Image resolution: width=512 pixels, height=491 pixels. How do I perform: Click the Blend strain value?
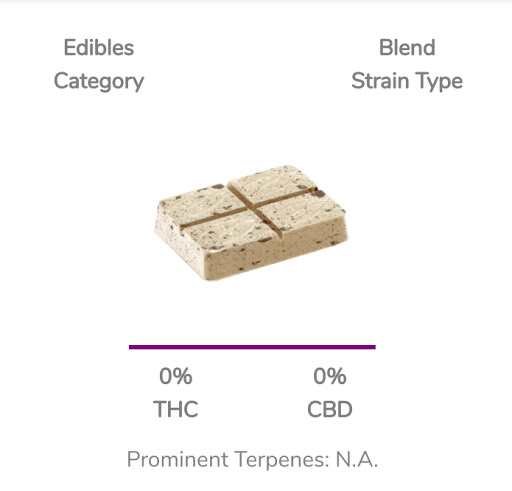click(x=407, y=47)
